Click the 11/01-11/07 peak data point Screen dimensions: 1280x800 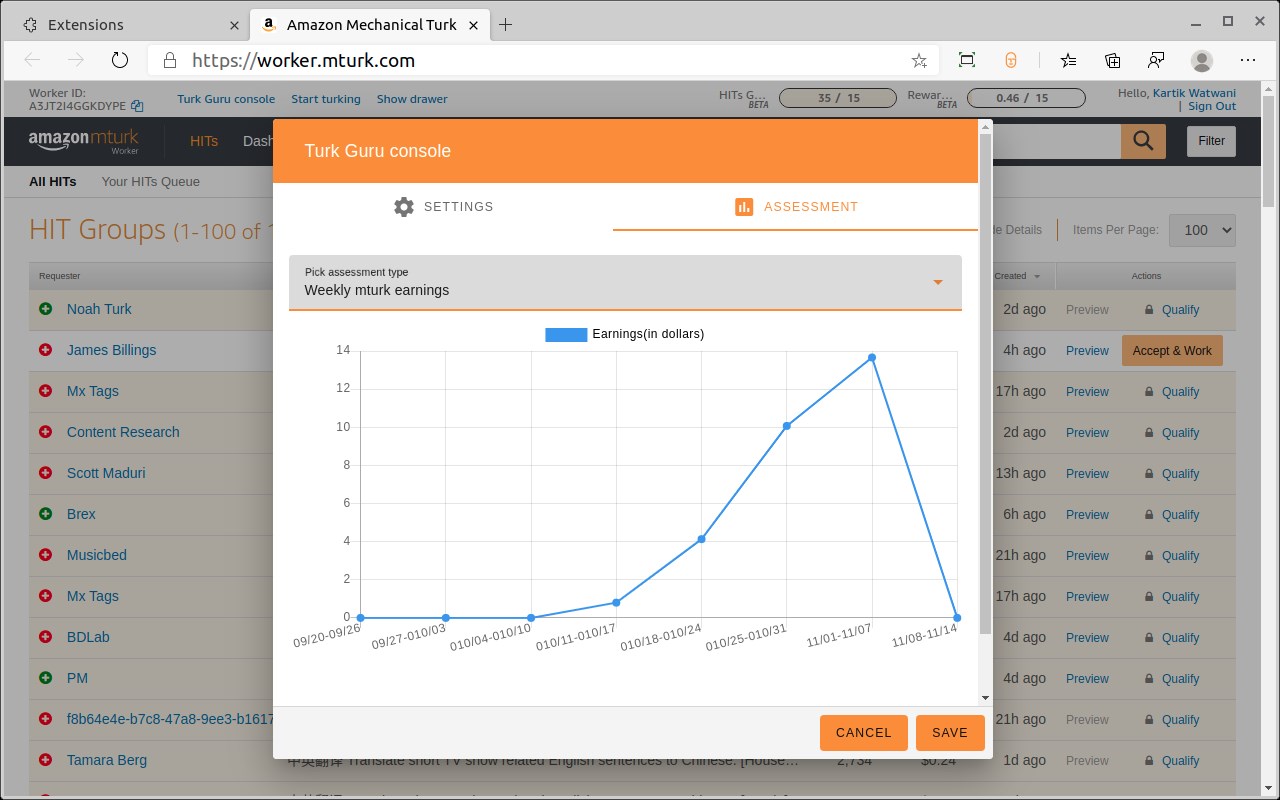(x=872, y=358)
